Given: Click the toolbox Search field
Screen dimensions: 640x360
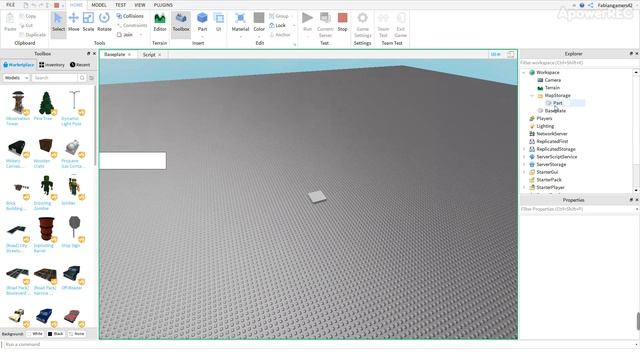Looking at the screenshot, I should pos(54,78).
